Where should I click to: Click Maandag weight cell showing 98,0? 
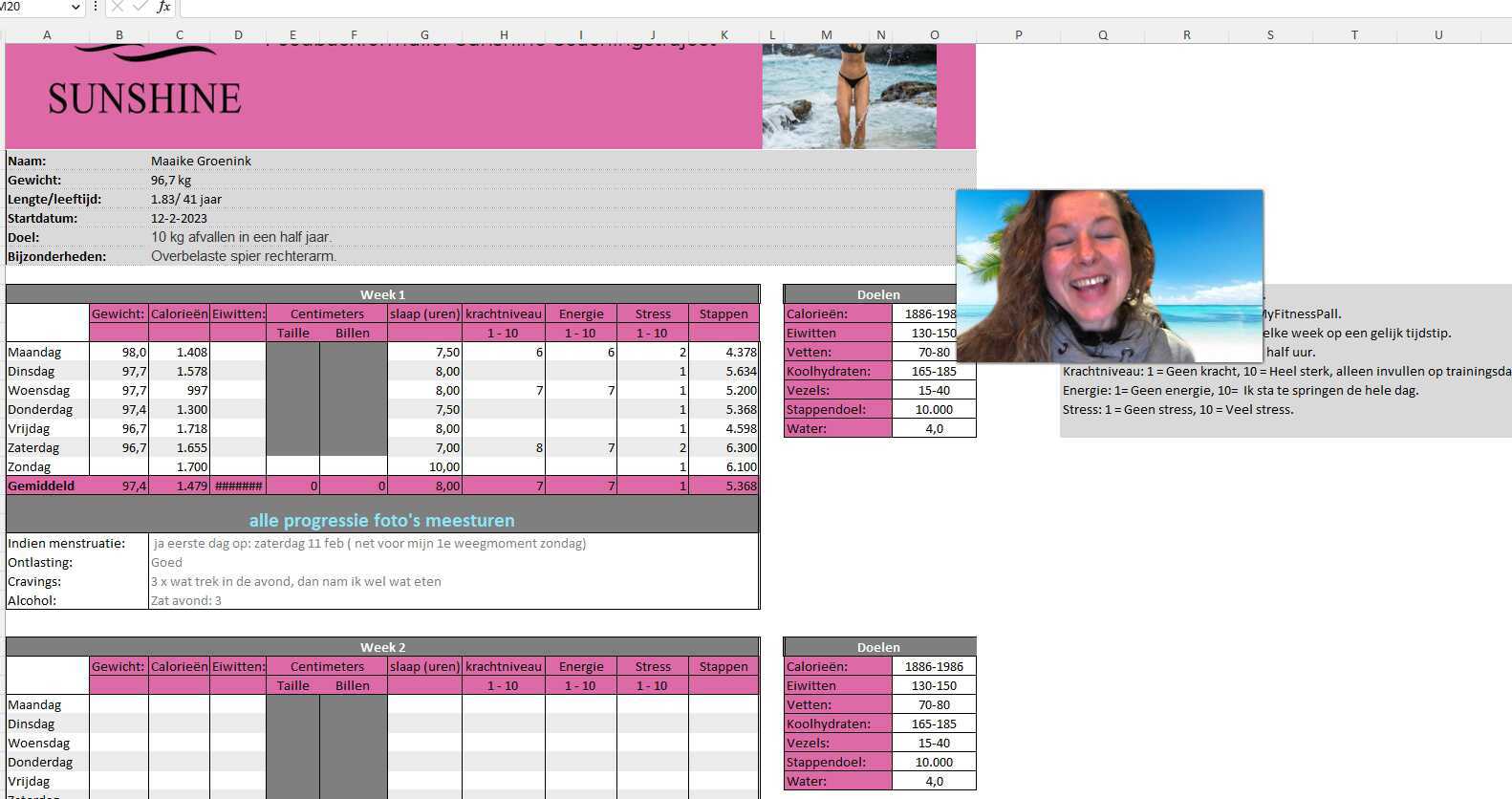[x=119, y=352]
